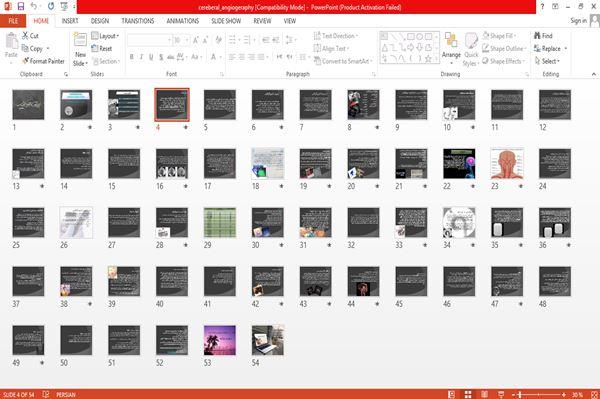600x399 pixels.
Task: Switch to Reading View in status bar
Action: click(x=484, y=394)
